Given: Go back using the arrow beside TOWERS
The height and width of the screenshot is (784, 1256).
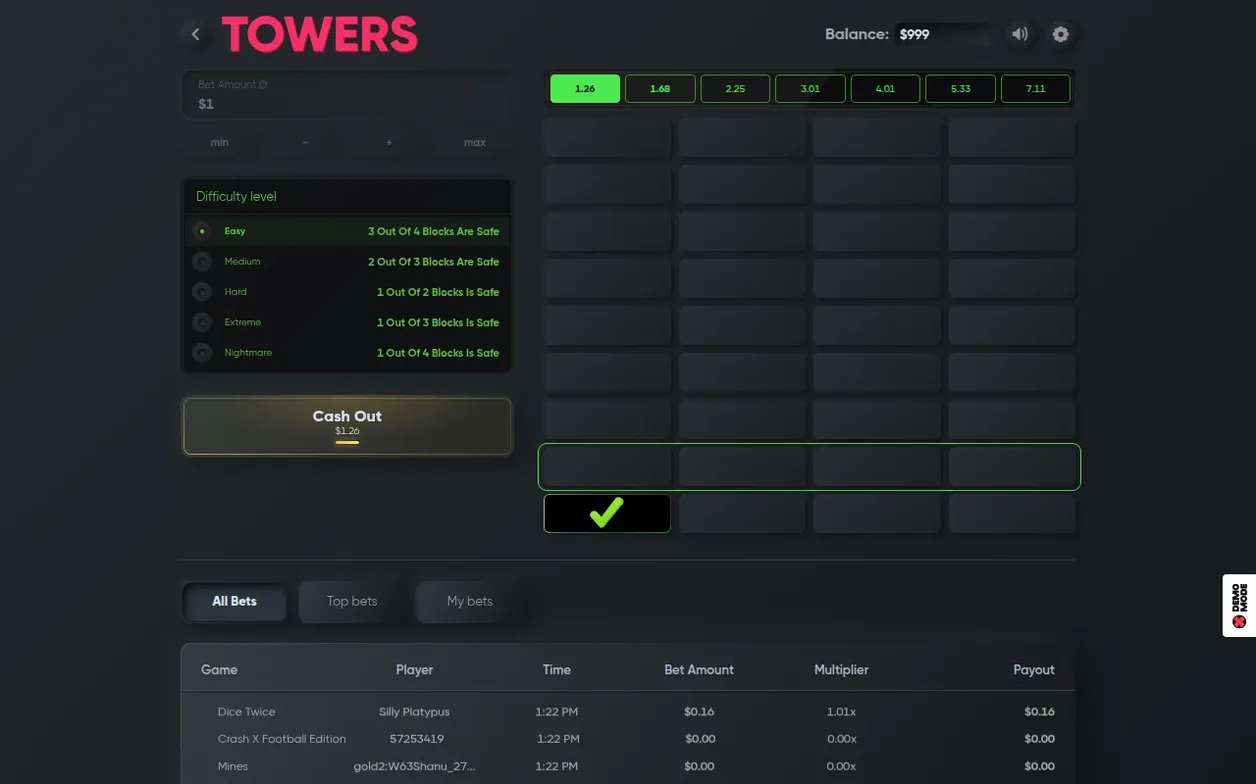Looking at the screenshot, I should pyautogui.click(x=196, y=34).
